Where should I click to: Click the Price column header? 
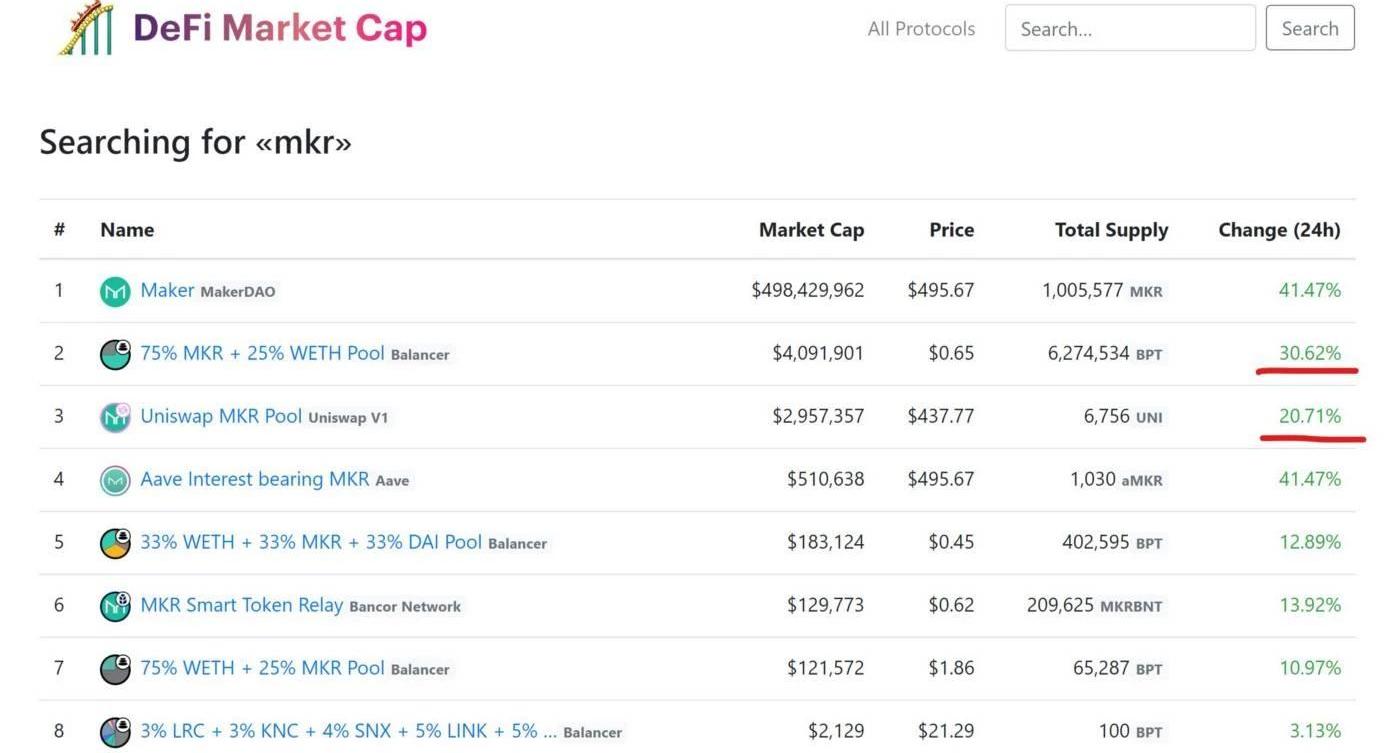(951, 230)
